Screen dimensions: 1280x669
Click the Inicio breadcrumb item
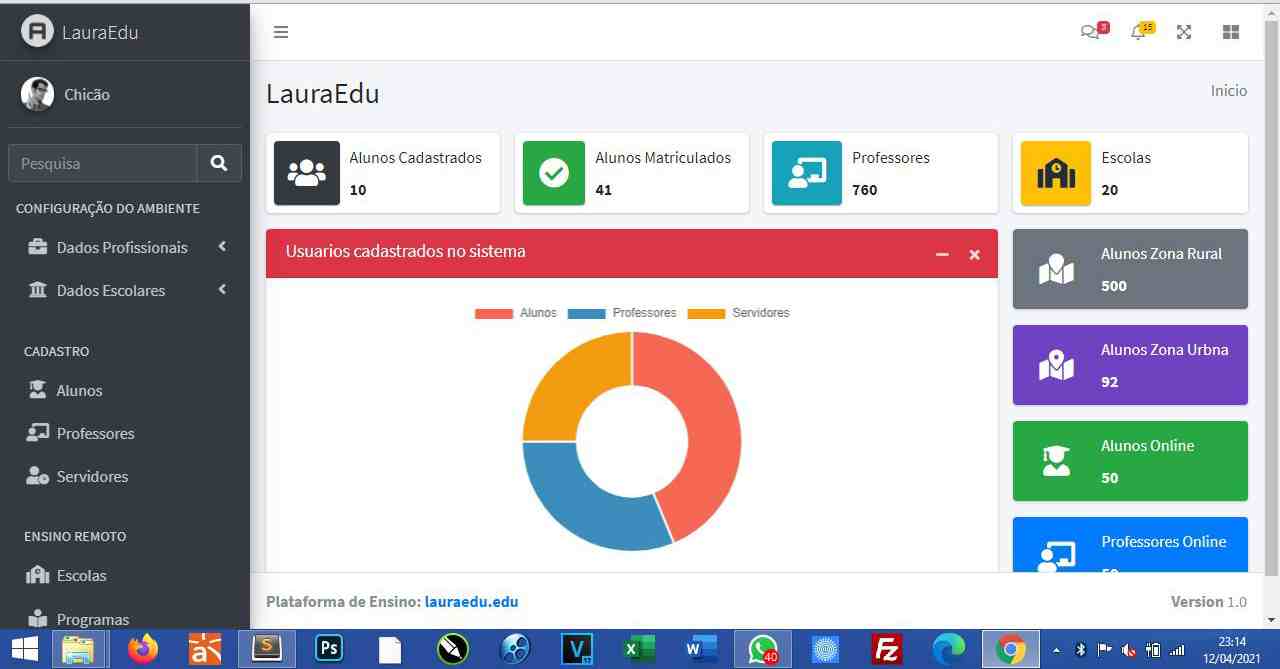click(x=1228, y=90)
